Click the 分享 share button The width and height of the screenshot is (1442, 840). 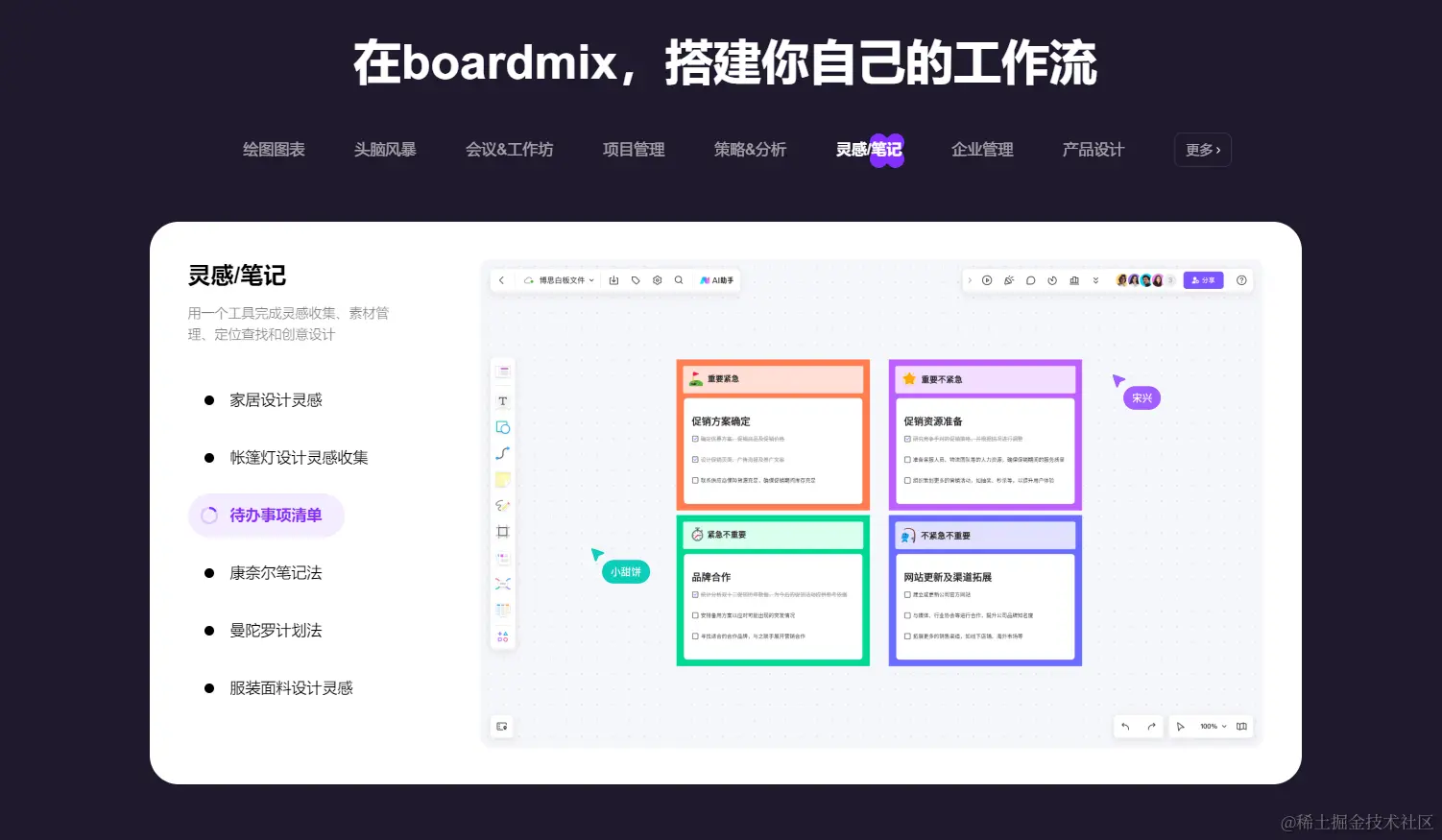click(1204, 279)
